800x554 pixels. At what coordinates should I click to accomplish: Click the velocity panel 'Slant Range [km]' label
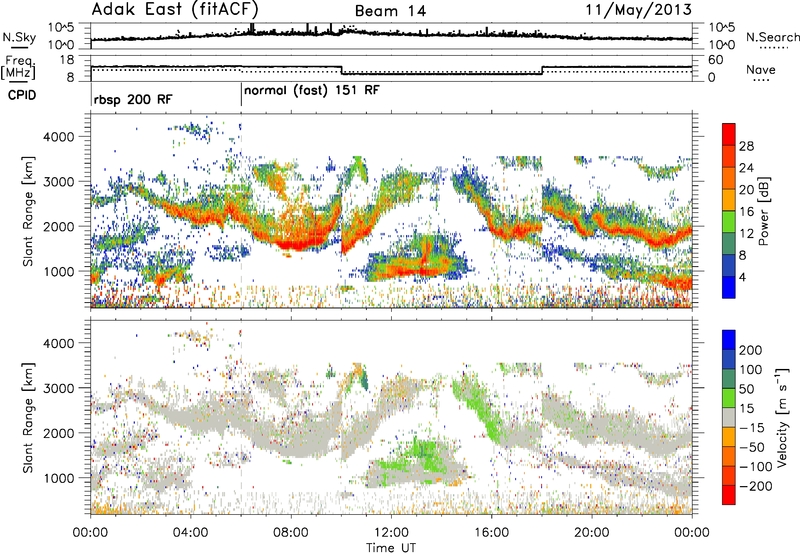click(28, 417)
